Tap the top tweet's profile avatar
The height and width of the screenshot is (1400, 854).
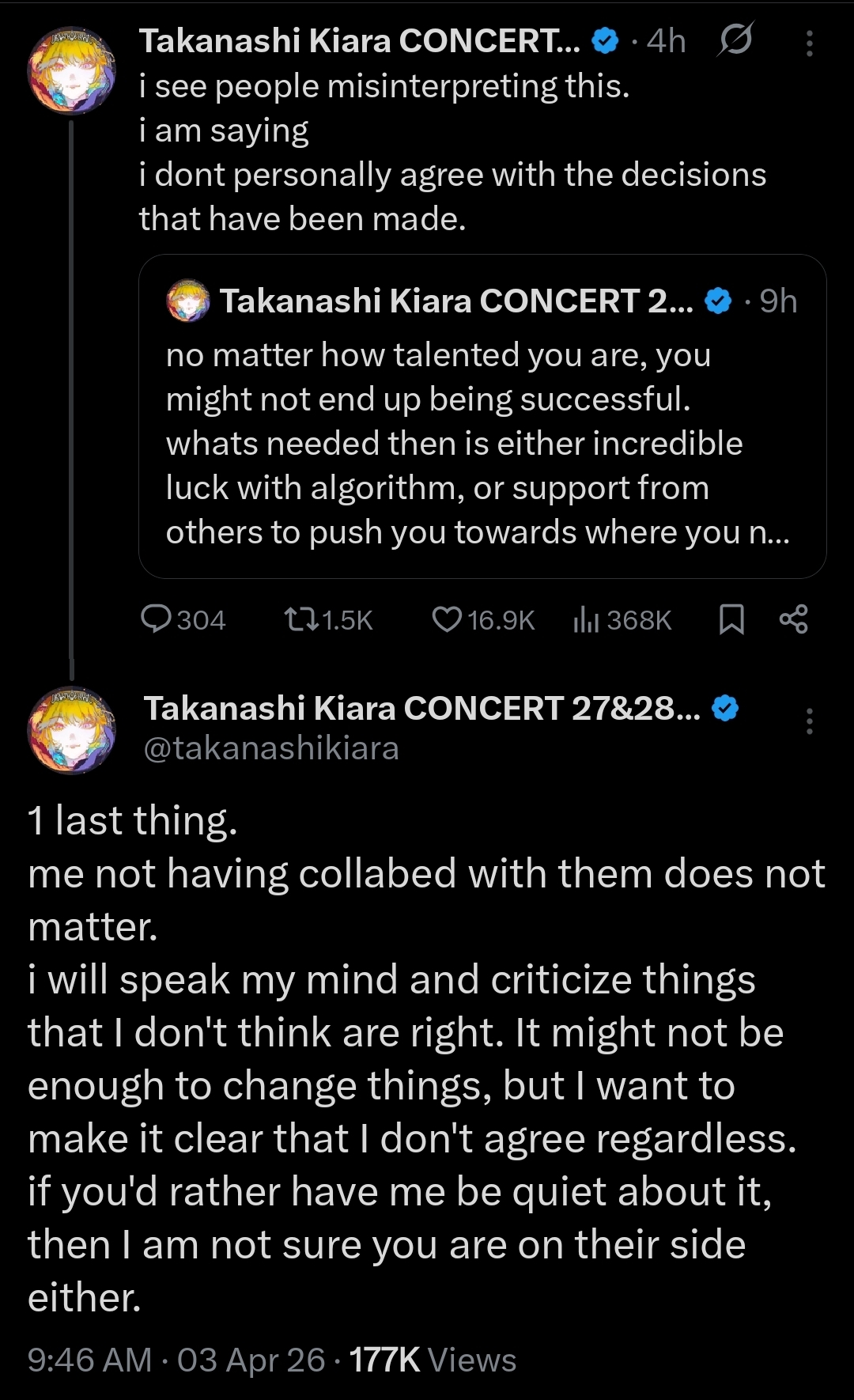point(72,71)
